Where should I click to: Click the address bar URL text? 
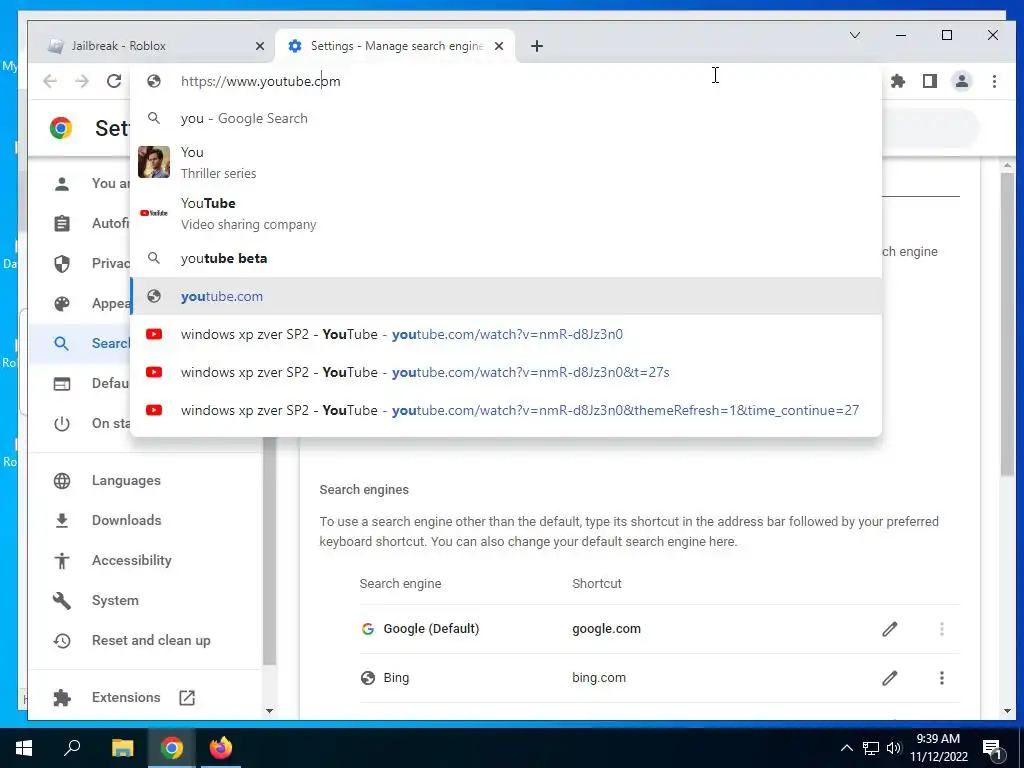261,81
